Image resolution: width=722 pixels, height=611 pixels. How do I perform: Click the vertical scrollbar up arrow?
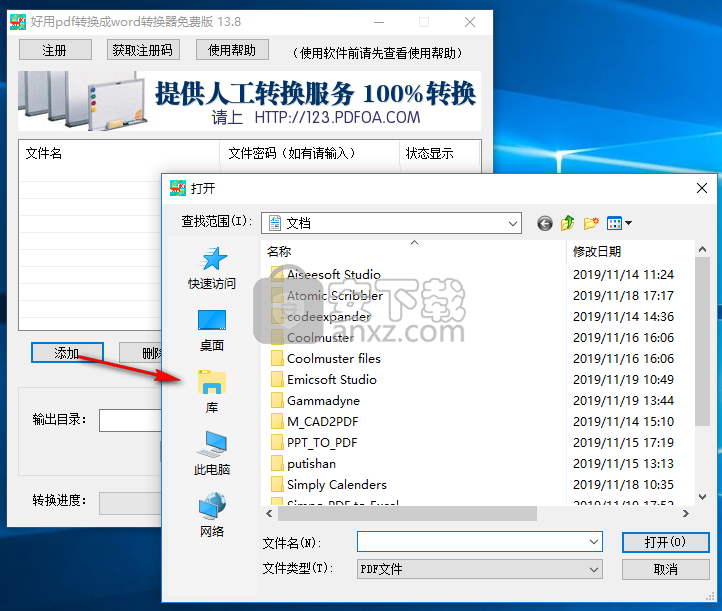702,250
